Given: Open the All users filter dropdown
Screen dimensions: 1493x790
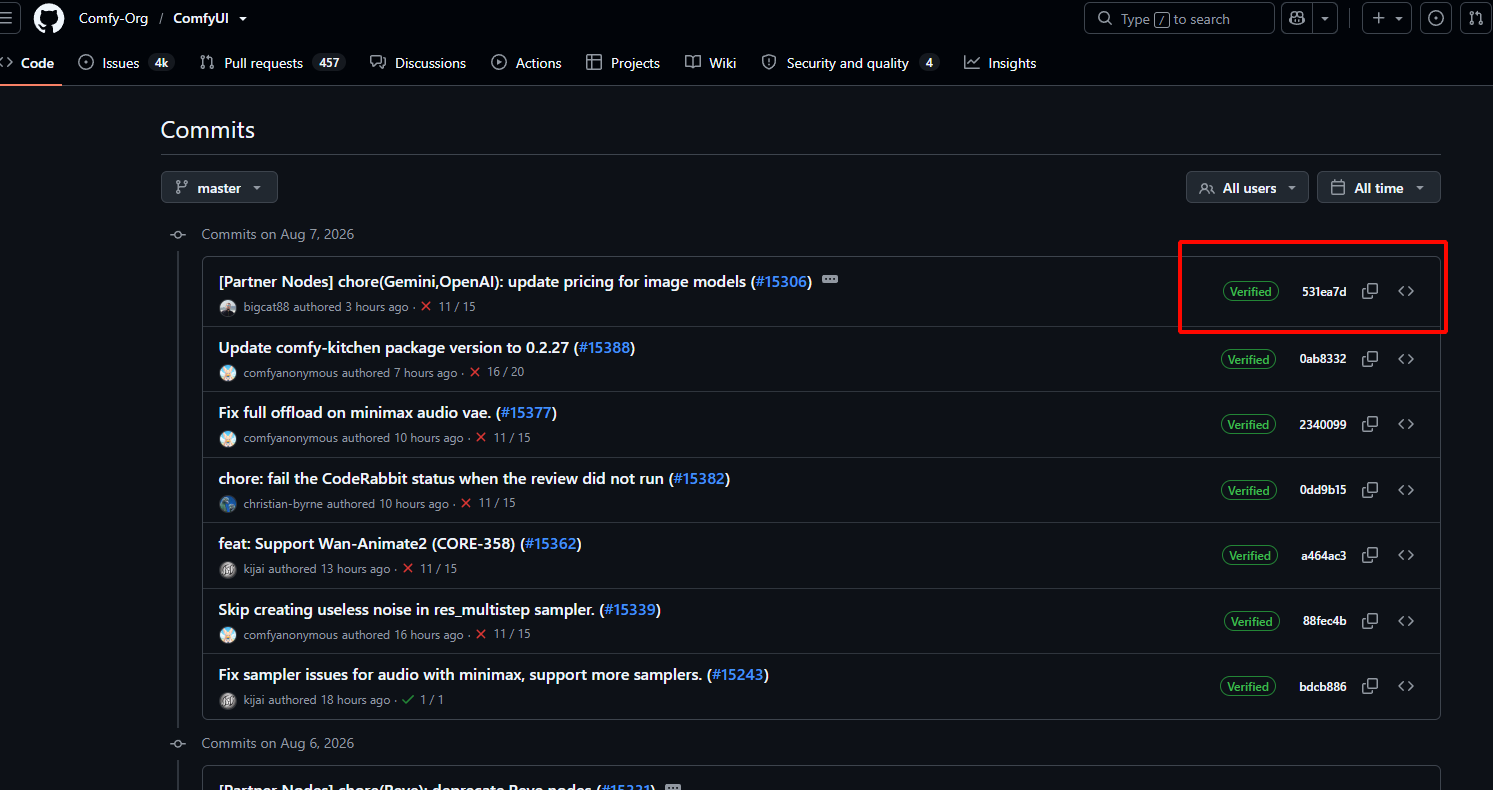Looking at the screenshot, I should [1247, 188].
